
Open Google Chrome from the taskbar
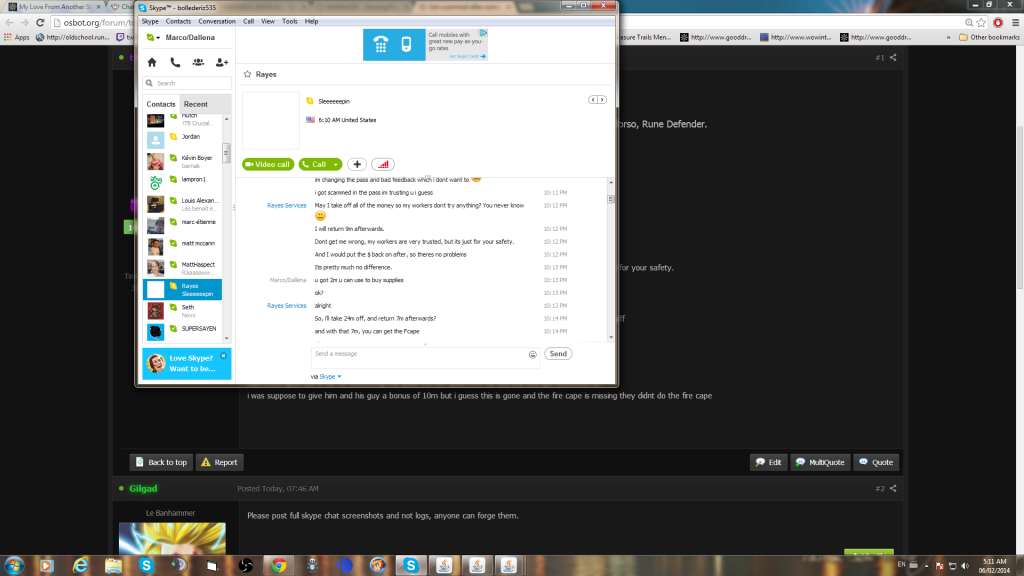pos(279,565)
